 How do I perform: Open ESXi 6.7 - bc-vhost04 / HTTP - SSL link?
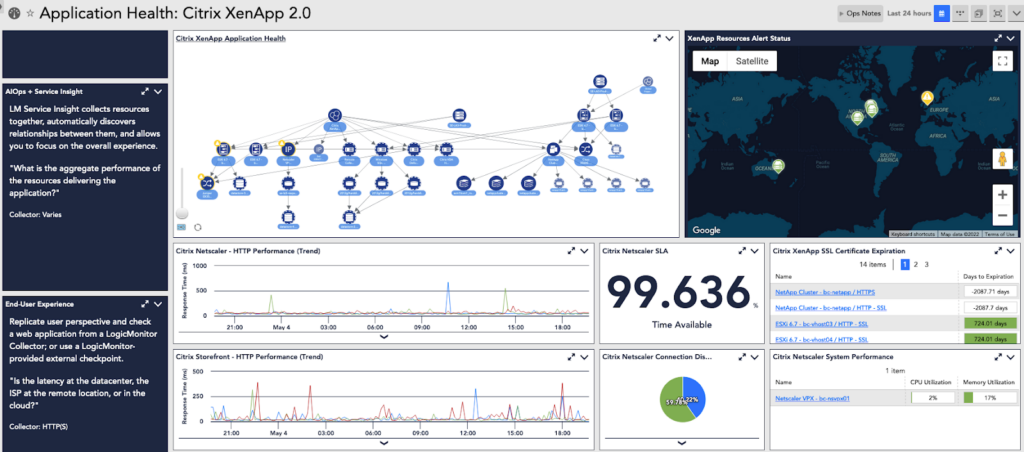tap(822, 339)
